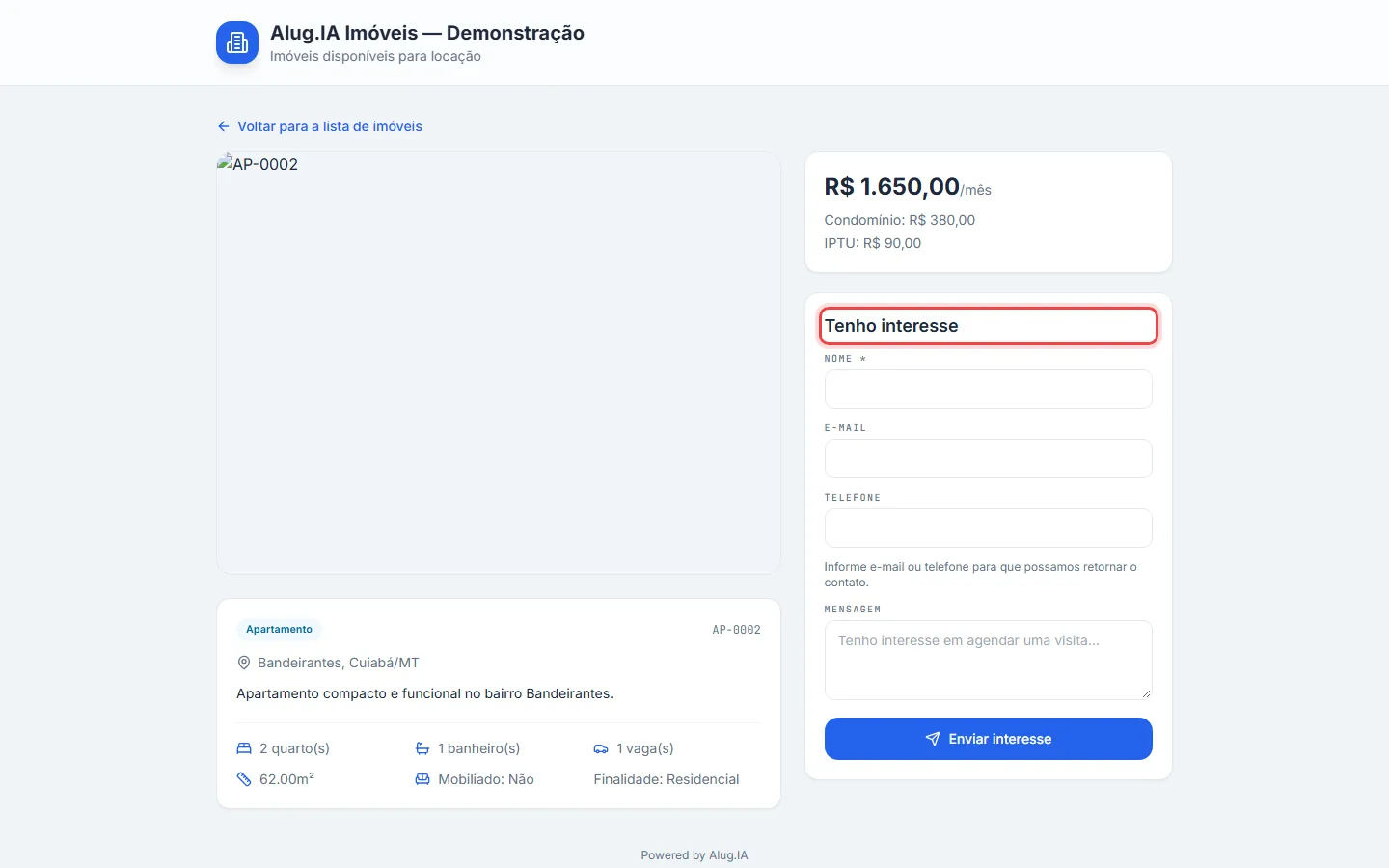Click into the Mensagem text area

click(989, 661)
